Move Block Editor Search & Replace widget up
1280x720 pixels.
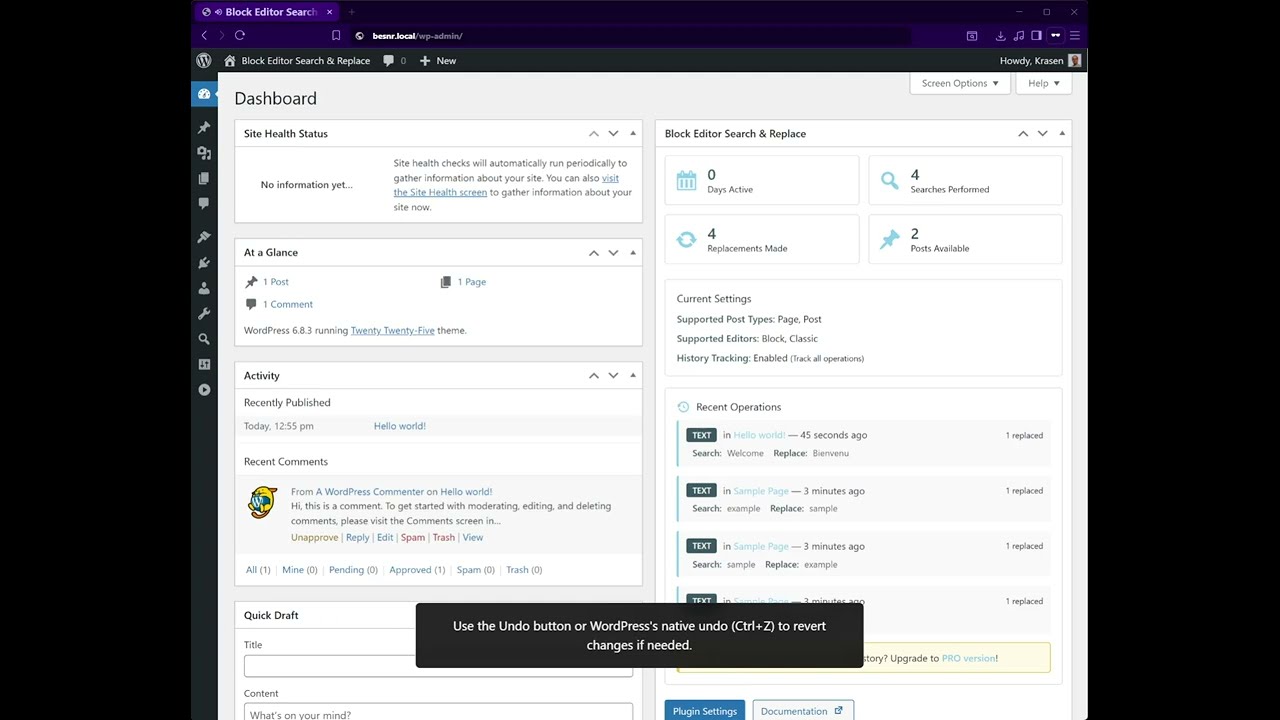(1023, 134)
